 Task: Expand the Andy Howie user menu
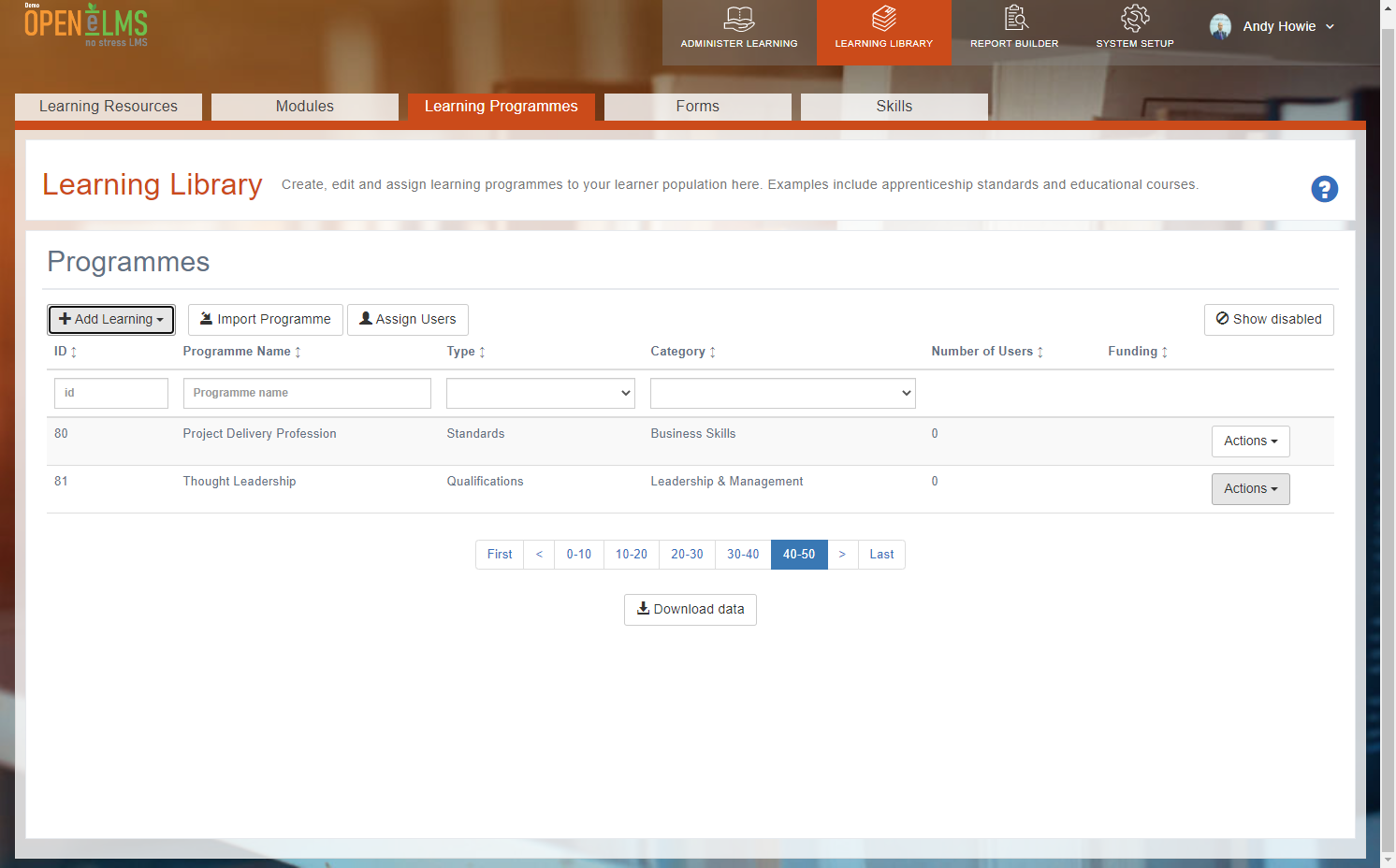click(x=1288, y=26)
